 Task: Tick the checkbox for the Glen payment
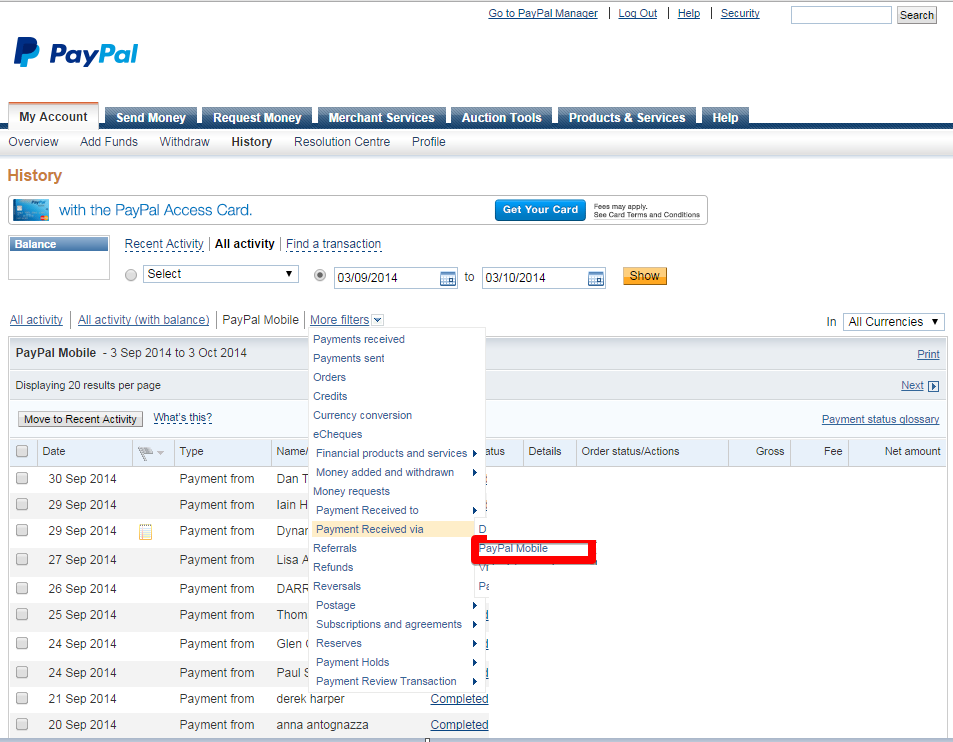[x=22, y=643]
